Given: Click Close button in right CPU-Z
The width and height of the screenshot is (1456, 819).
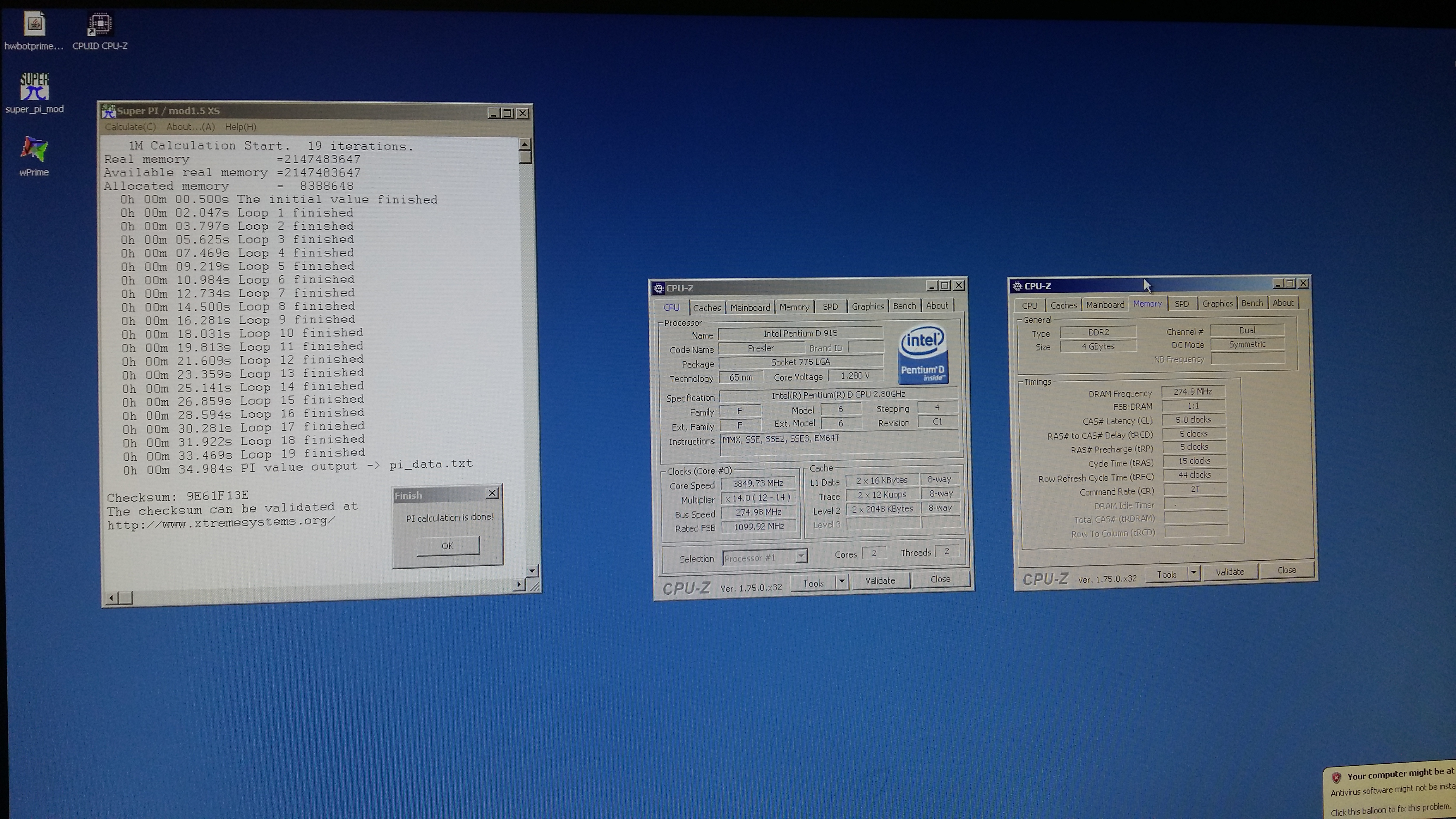Looking at the screenshot, I should coord(1286,570).
